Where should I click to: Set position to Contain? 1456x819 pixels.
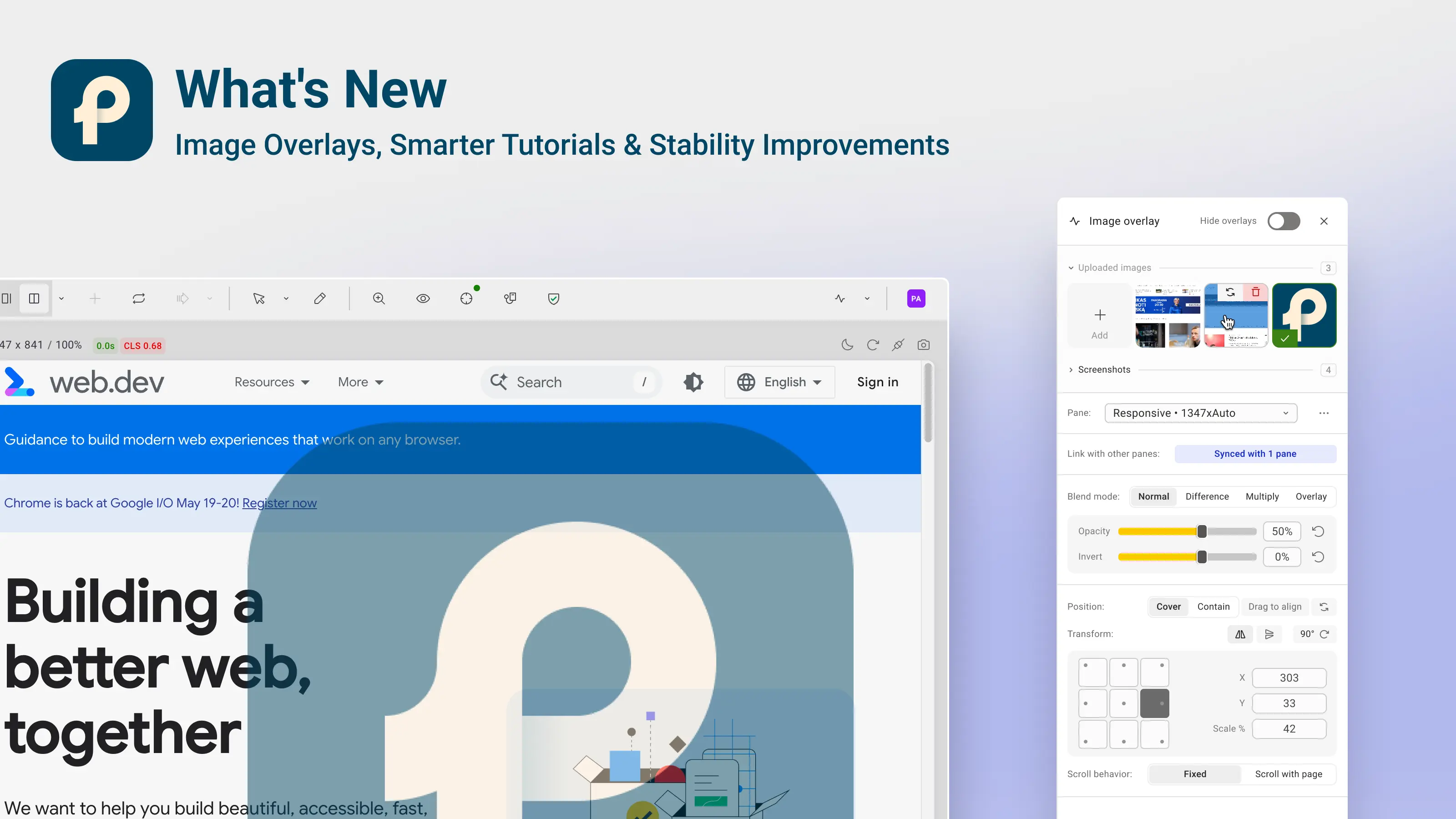coord(1213,607)
